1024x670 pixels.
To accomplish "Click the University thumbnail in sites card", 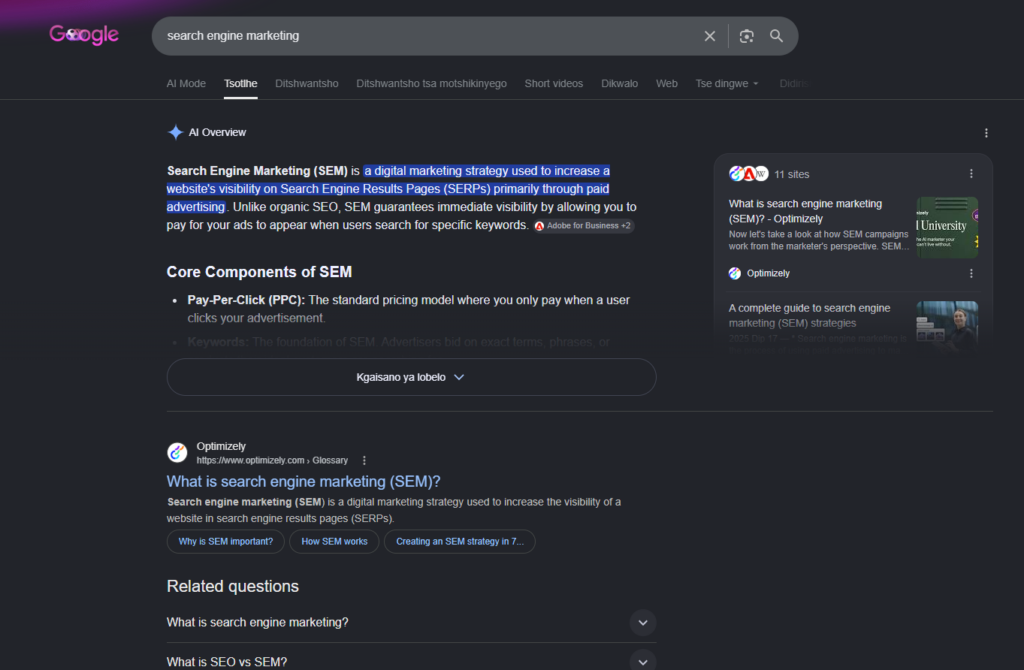I will tap(947, 227).
